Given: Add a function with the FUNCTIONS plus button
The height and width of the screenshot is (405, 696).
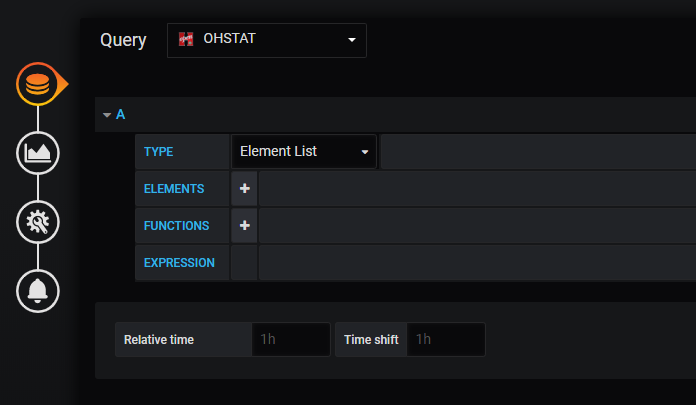Looking at the screenshot, I should (x=244, y=226).
